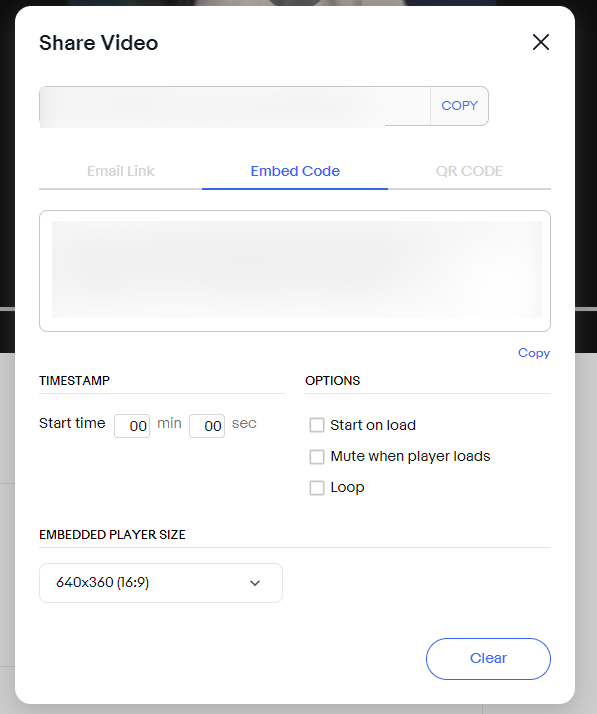Copy the share link with COPY button
Image resolution: width=597 pixels, height=714 pixels.
coord(459,106)
